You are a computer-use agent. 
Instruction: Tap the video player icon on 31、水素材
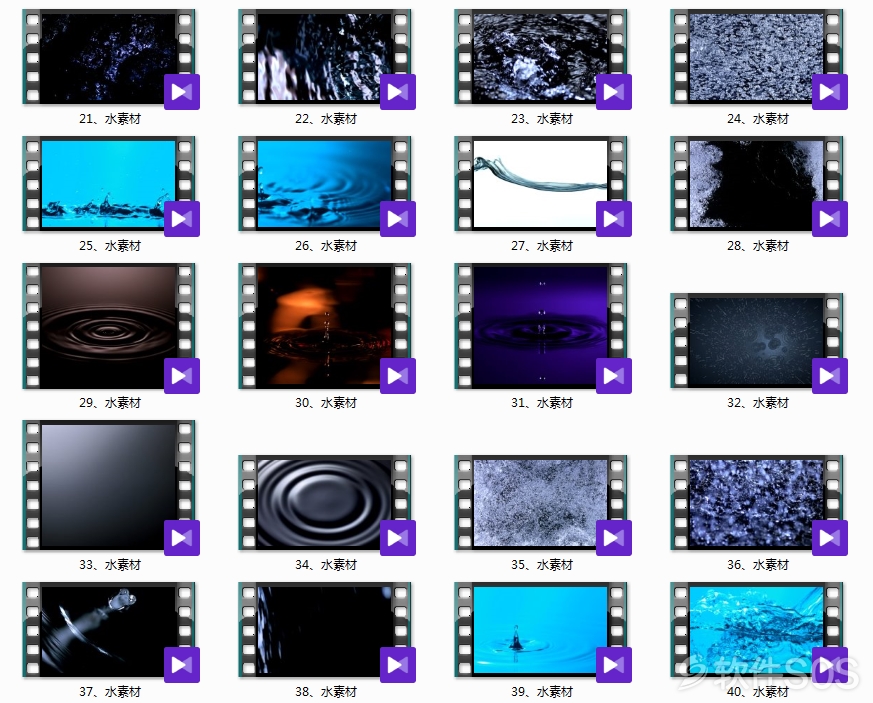tap(614, 376)
